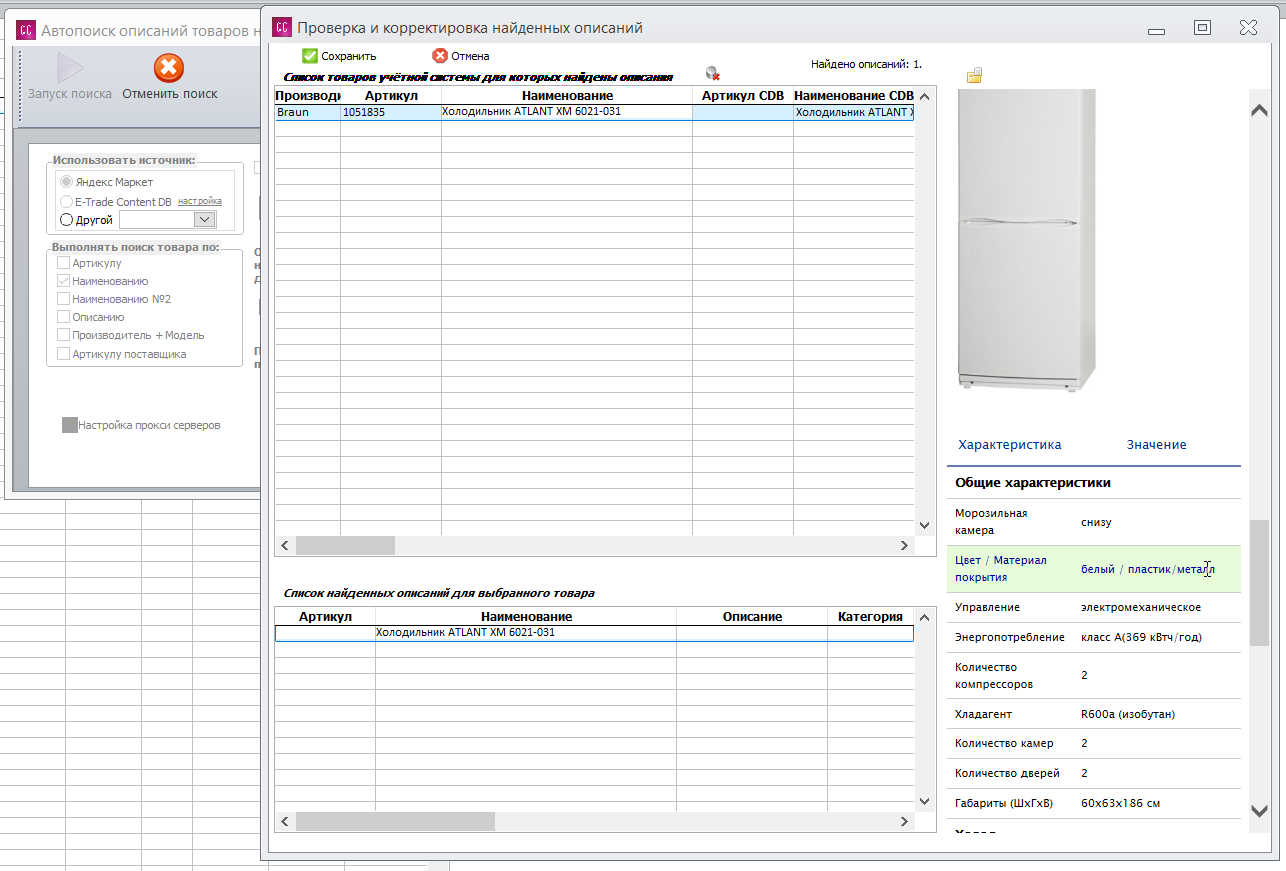This screenshot has height=871, width=1286.
Task: Click the Наименование header in products table
Action: [567, 95]
